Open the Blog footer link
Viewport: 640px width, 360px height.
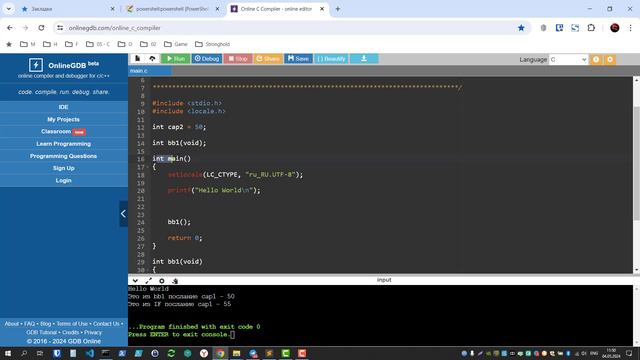[x=46, y=324]
